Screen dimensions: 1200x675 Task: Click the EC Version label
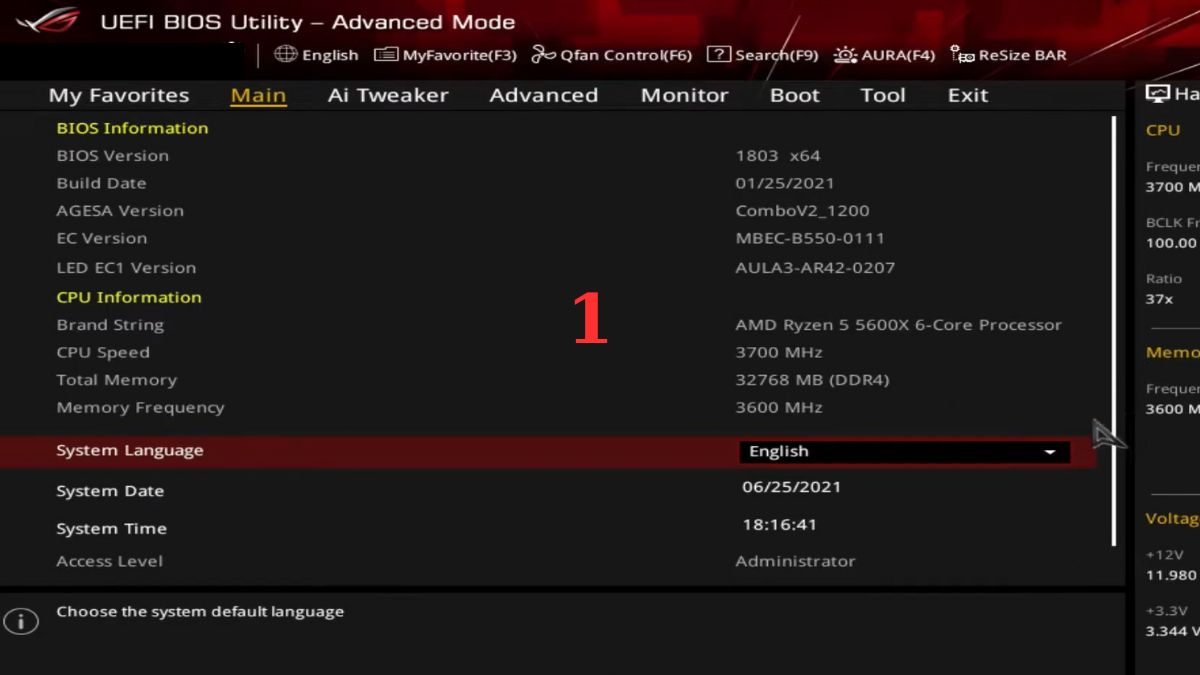pos(102,239)
